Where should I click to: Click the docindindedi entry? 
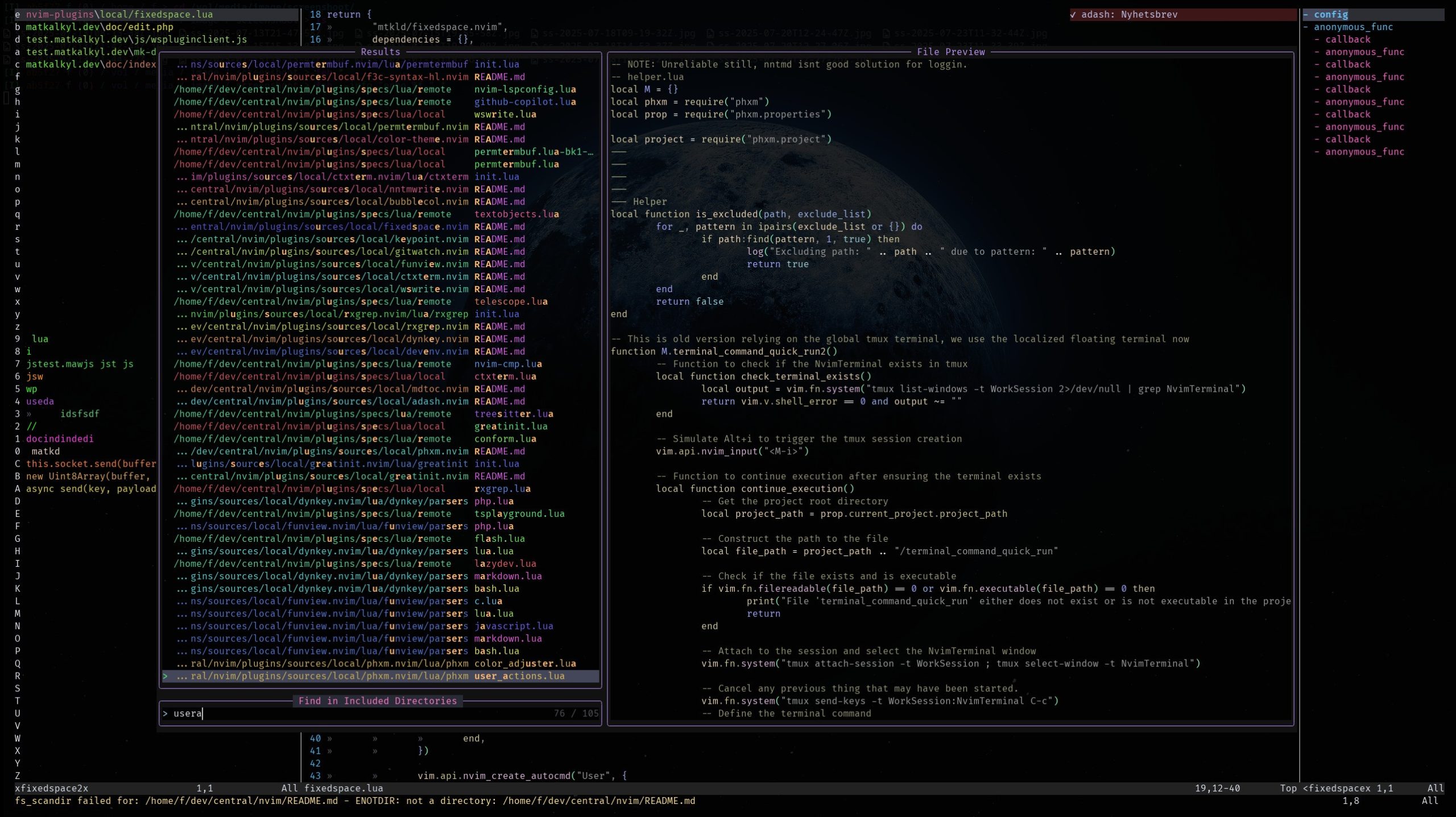pyautogui.click(x=60, y=439)
